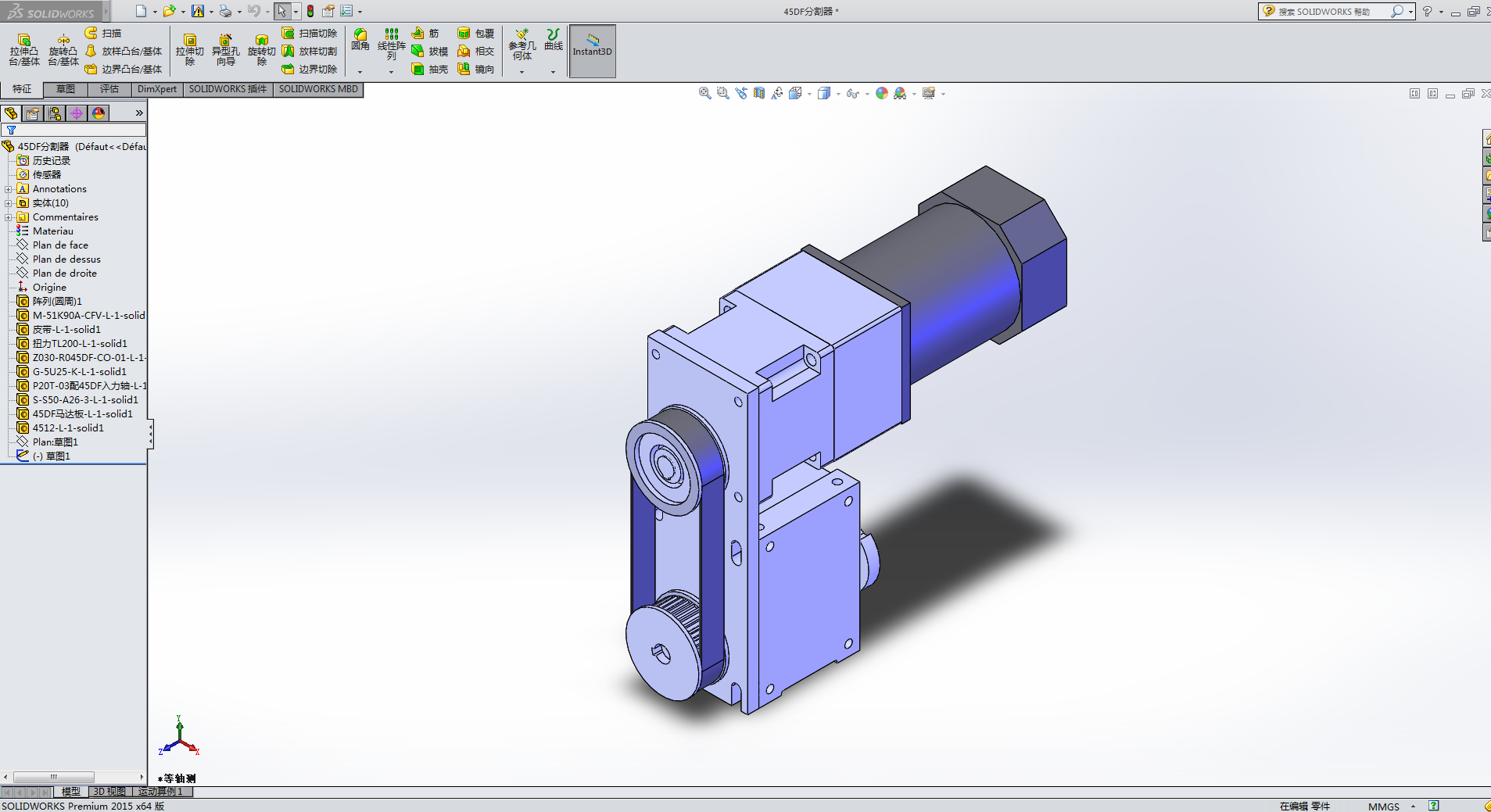Choose the 拔模 draft tool

click(x=430, y=51)
